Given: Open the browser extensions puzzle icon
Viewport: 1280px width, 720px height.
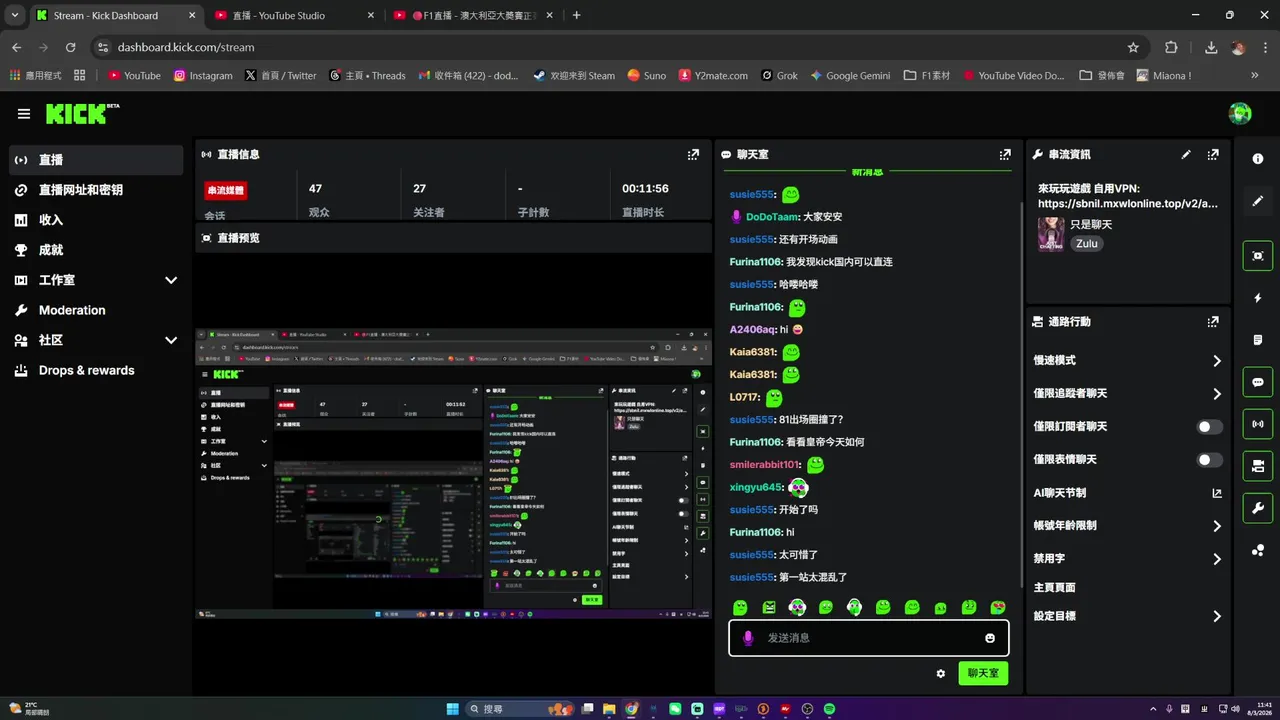Looking at the screenshot, I should click(x=1171, y=47).
